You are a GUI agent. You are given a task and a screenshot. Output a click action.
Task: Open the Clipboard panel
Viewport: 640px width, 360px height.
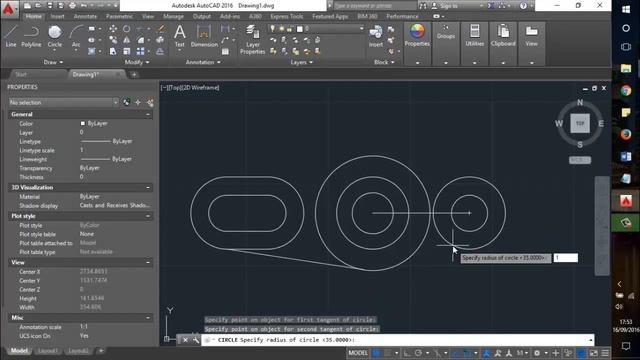pyautogui.click(x=503, y=35)
